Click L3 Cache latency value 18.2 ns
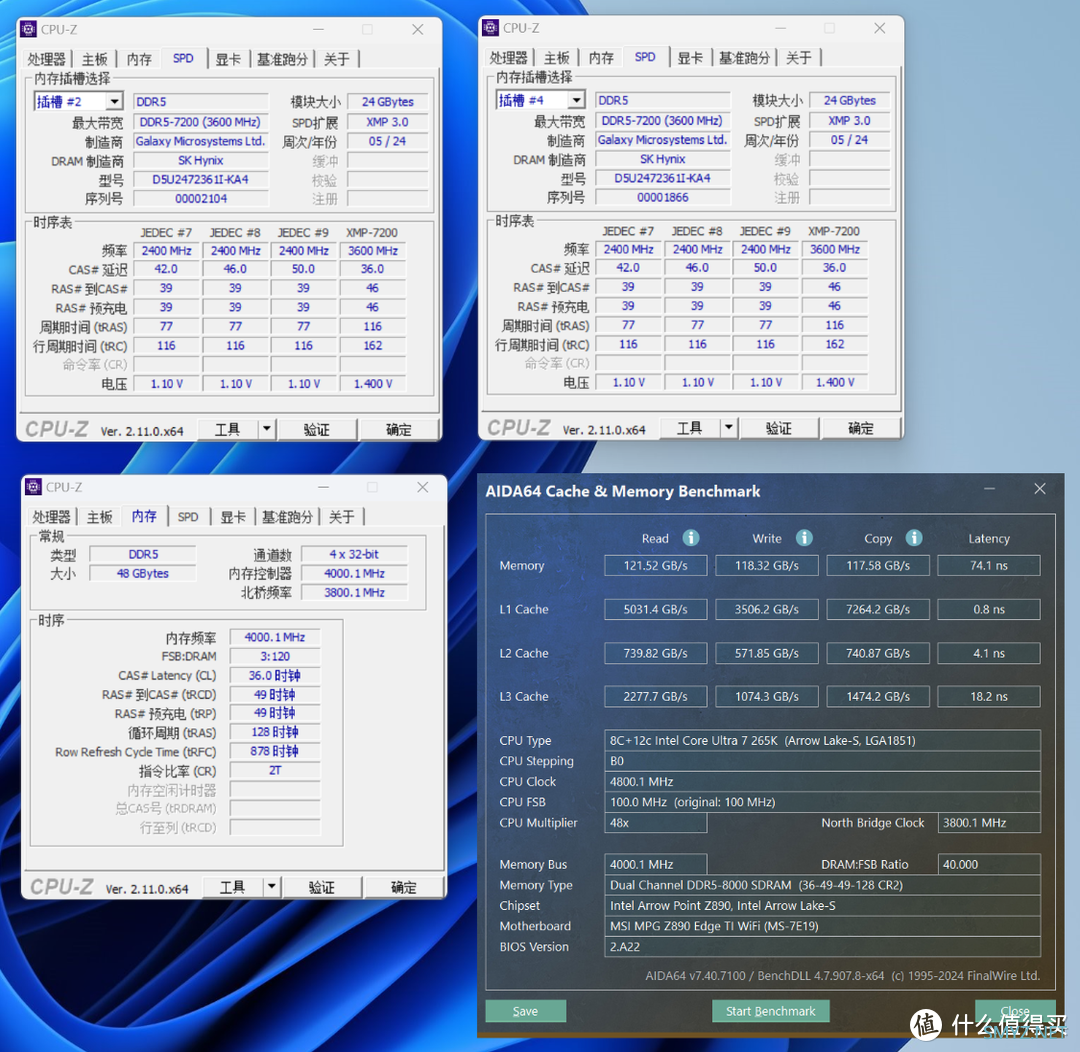The image size is (1080, 1052). (x=989, y=697)
